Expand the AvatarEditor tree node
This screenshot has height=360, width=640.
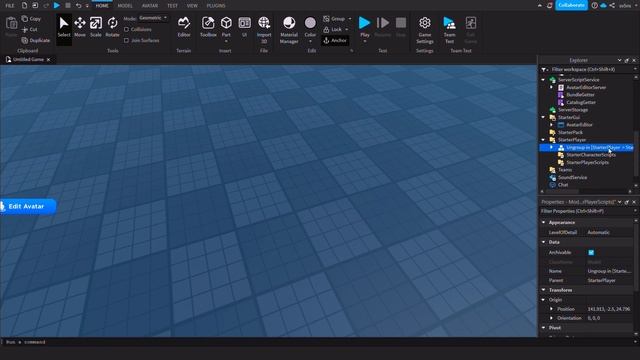pos(551,124)
